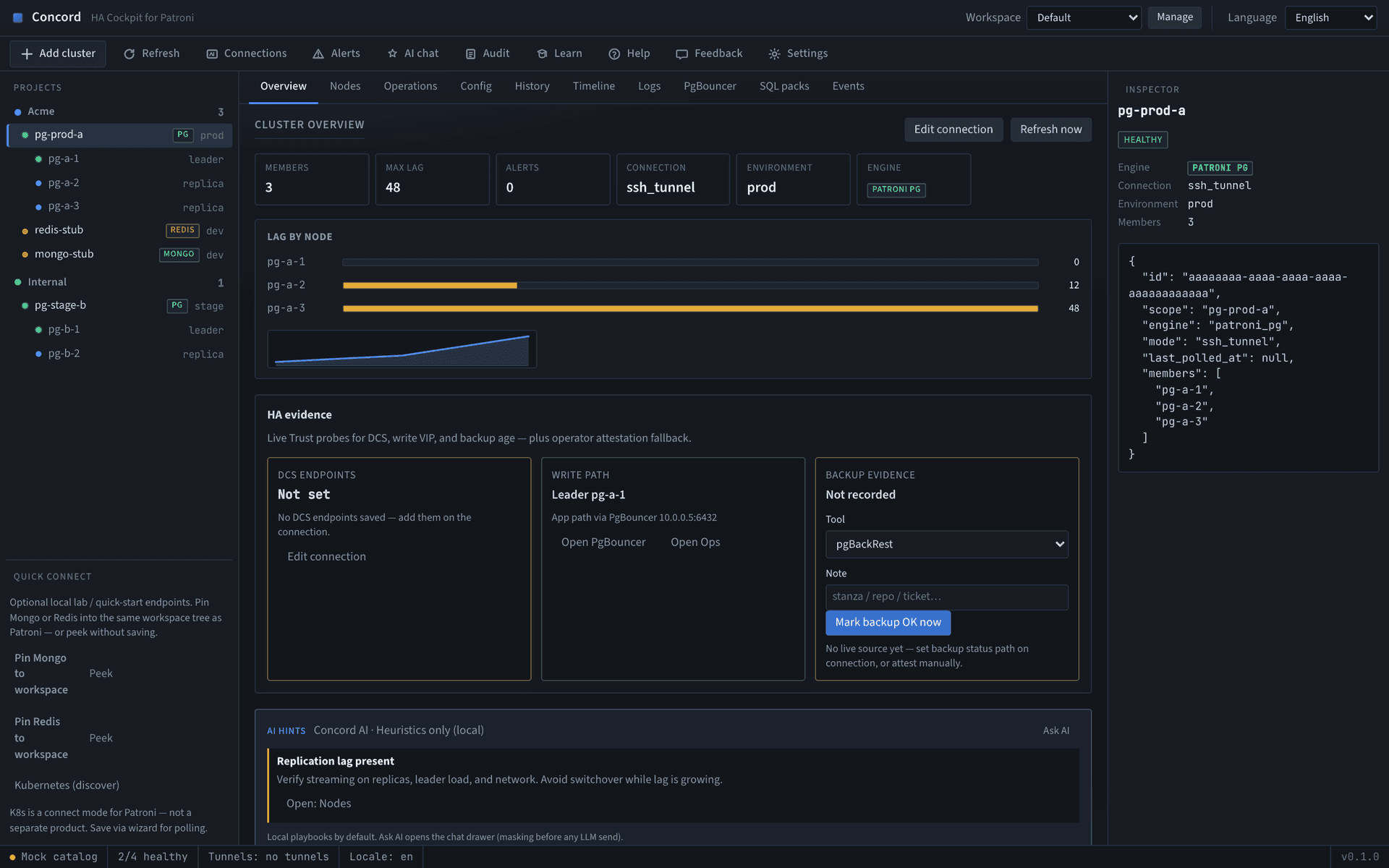Screen dimensions: 1389x868
Task: Click the Alerts warning triangle icon
Action: coord(318,54)
